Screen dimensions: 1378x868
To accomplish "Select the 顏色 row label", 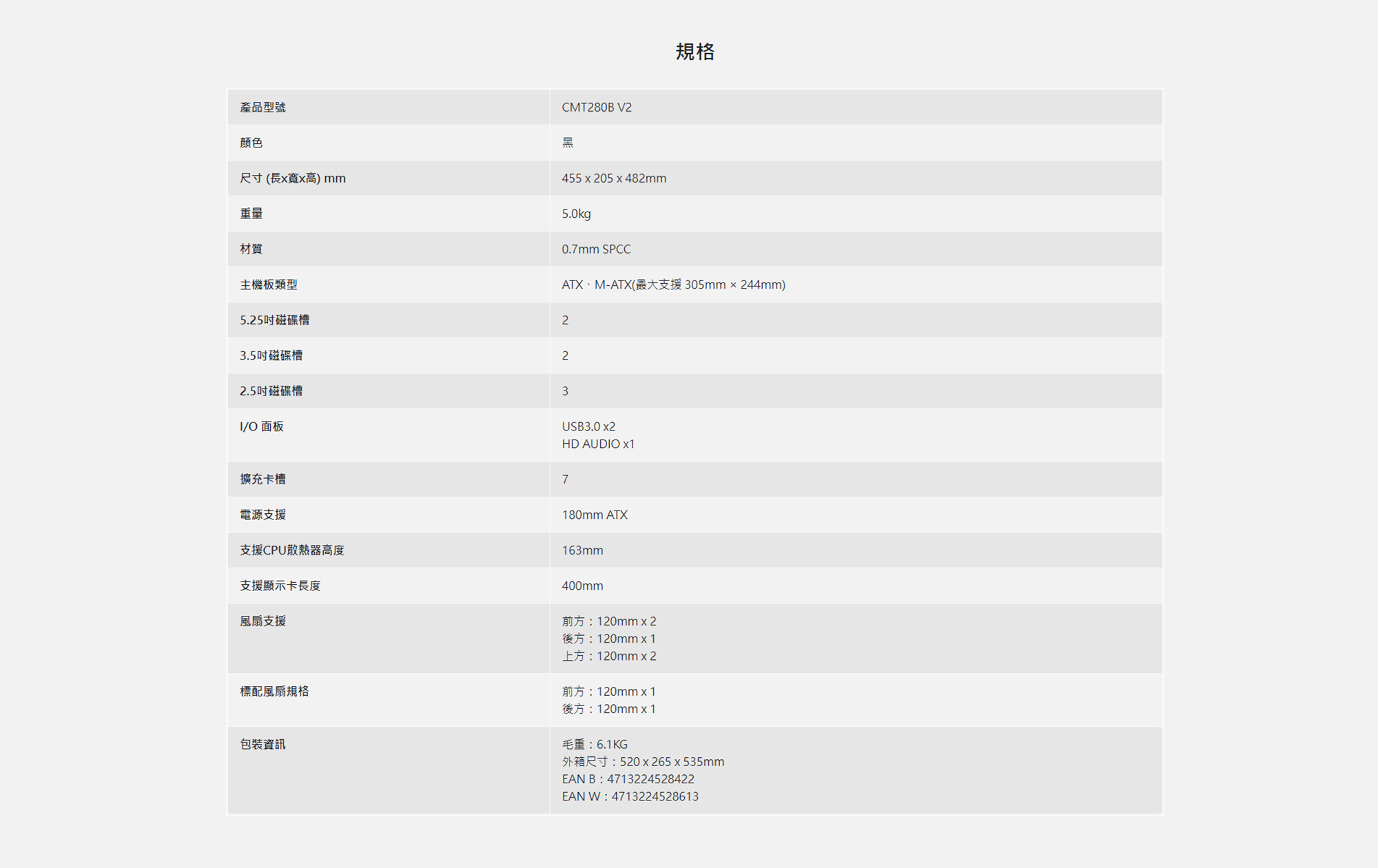I will 251,143.
